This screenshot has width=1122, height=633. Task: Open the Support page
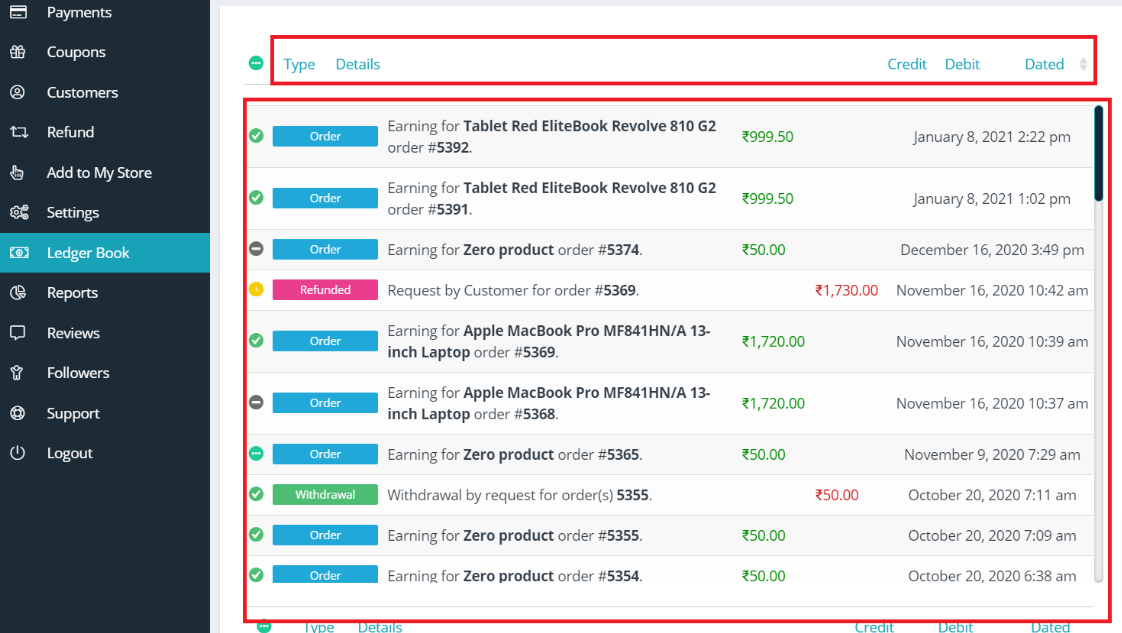click(104, 413)
